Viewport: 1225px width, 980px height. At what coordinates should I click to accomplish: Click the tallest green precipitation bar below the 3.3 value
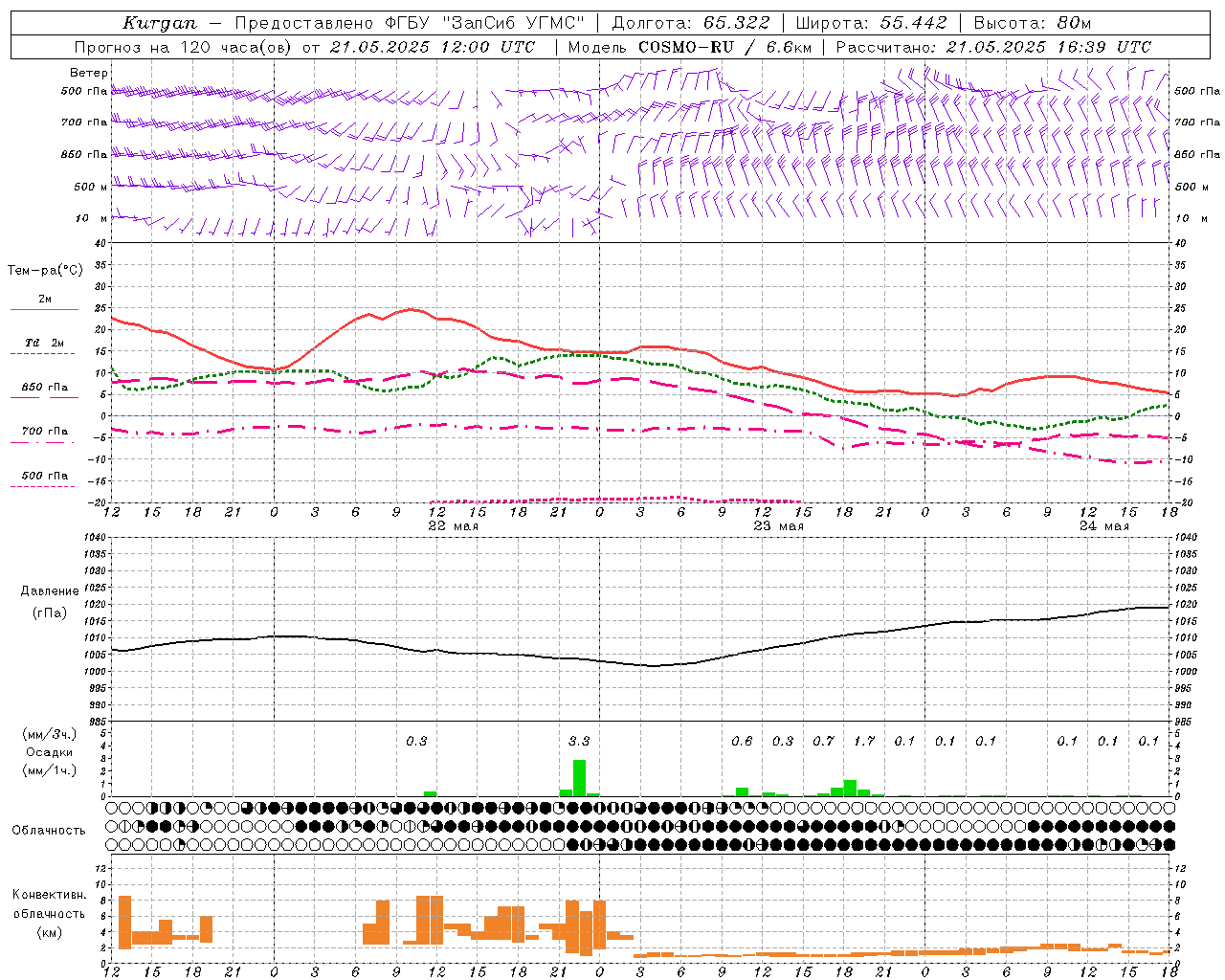pyautogui.click(x=579, y=778)
